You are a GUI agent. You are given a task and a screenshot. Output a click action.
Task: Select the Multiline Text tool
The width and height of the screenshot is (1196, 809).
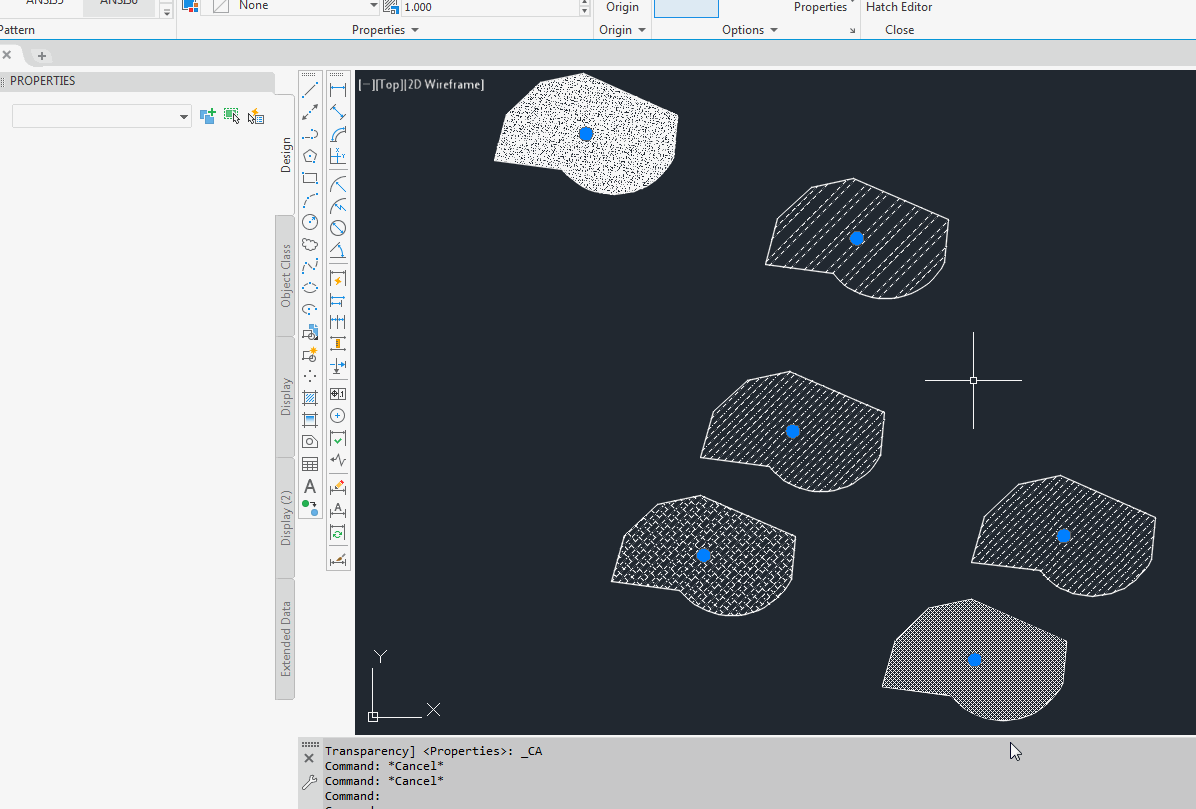pyautogui.click(x=310, y=486)
